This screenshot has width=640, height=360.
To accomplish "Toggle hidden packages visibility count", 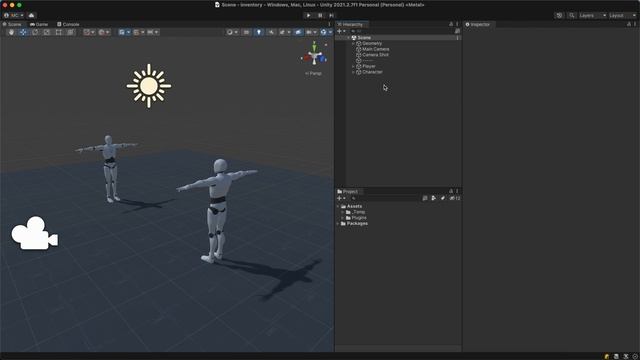I will click(455, 198).
